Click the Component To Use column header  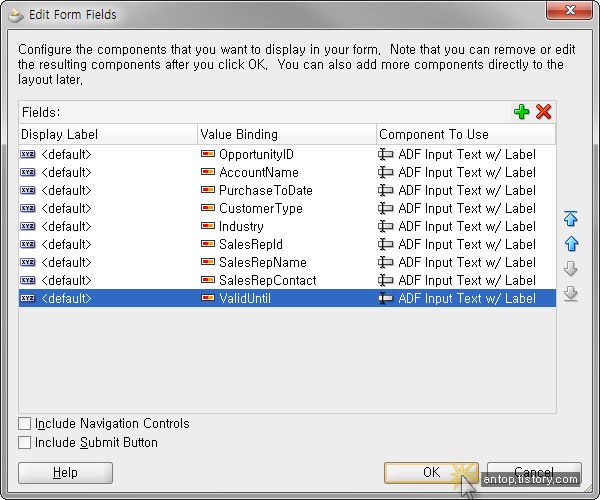coord(466,134)
